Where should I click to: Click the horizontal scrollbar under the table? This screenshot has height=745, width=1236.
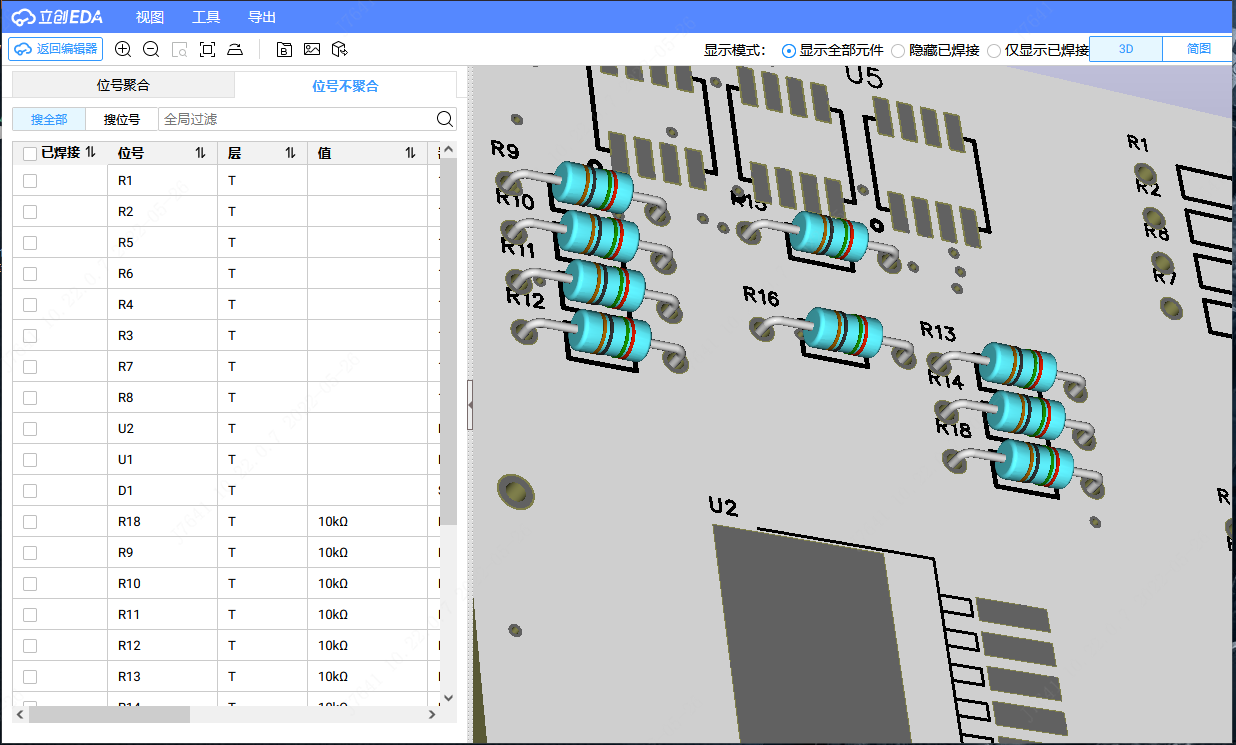[x=110, y=715]
